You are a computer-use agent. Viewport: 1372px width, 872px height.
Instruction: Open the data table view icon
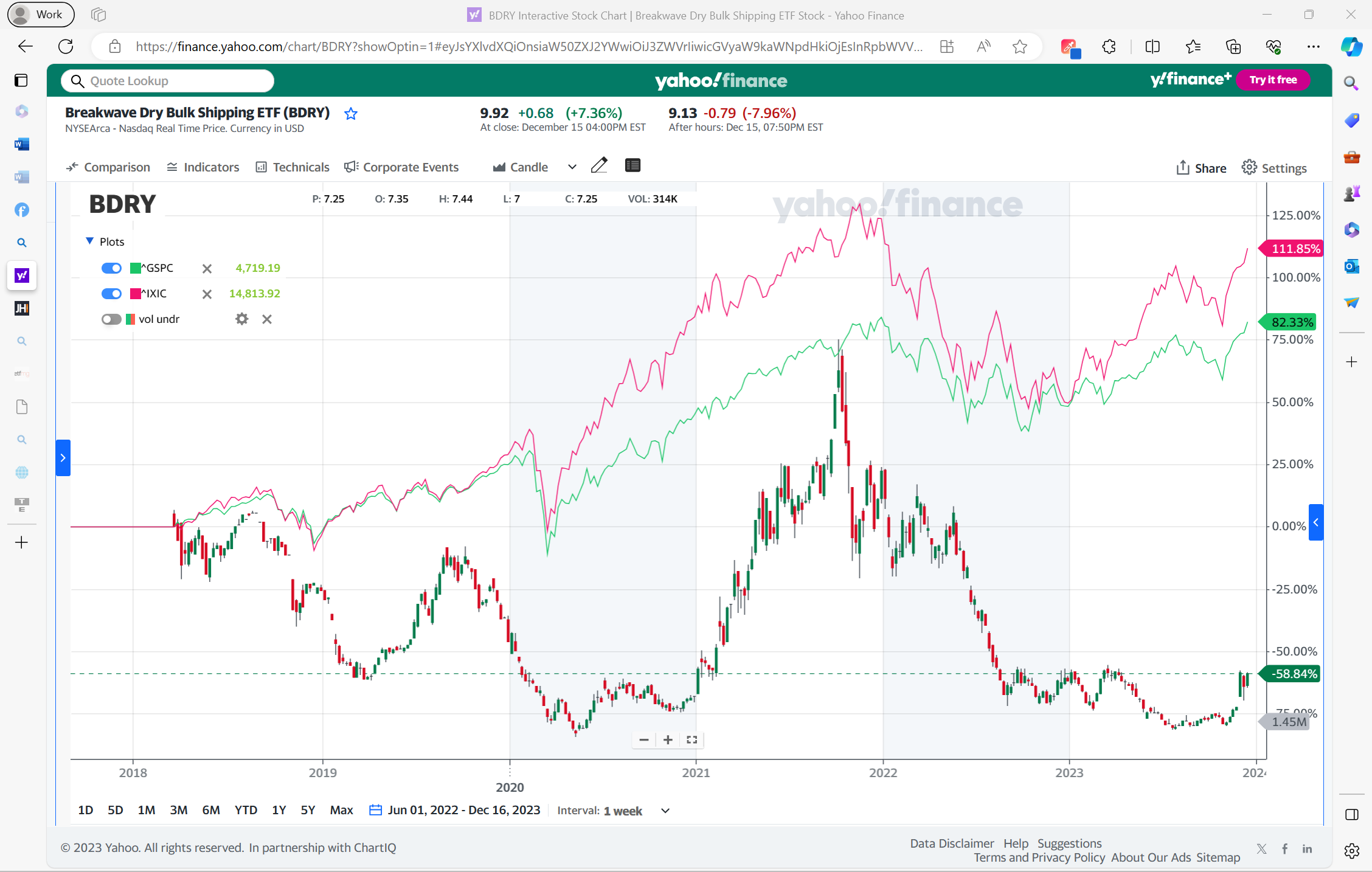tap(632, 165)
